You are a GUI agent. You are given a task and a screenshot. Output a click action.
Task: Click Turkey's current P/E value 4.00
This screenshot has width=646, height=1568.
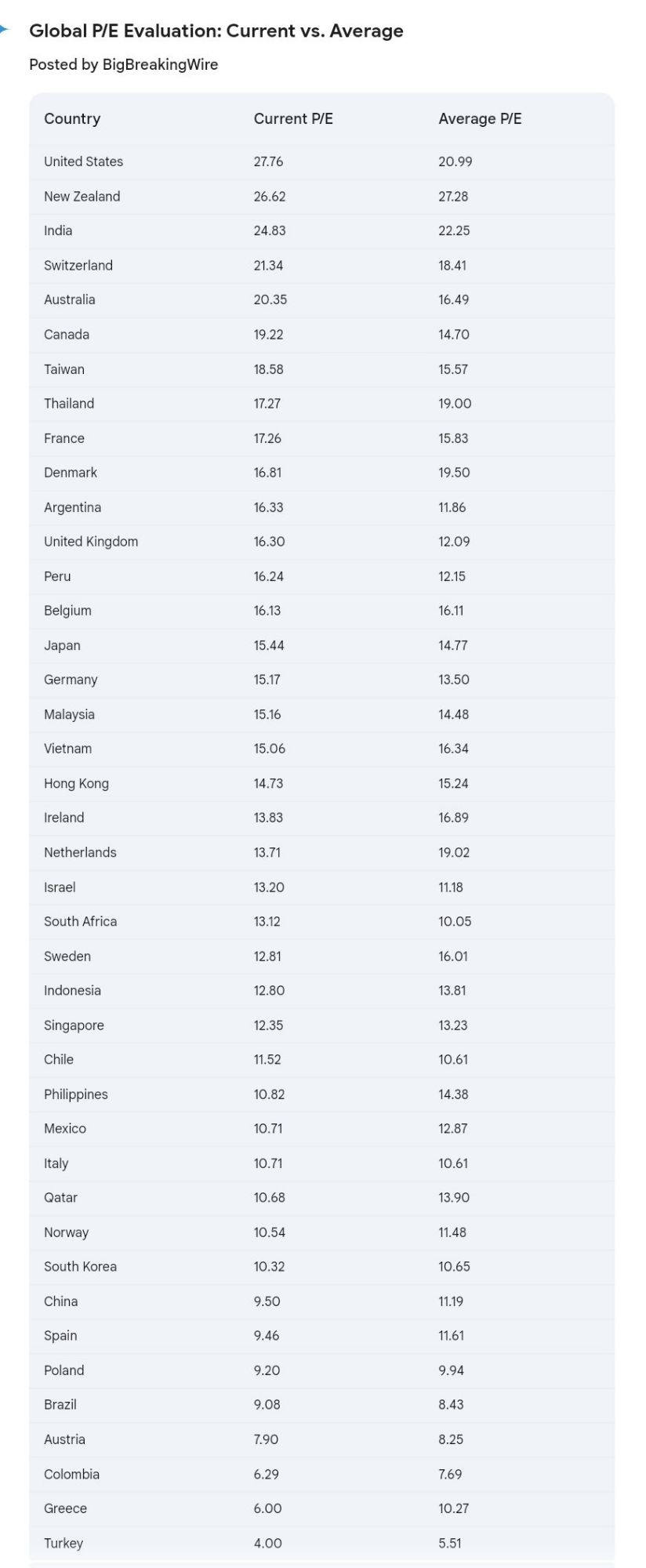click(x=267, y=1543)
